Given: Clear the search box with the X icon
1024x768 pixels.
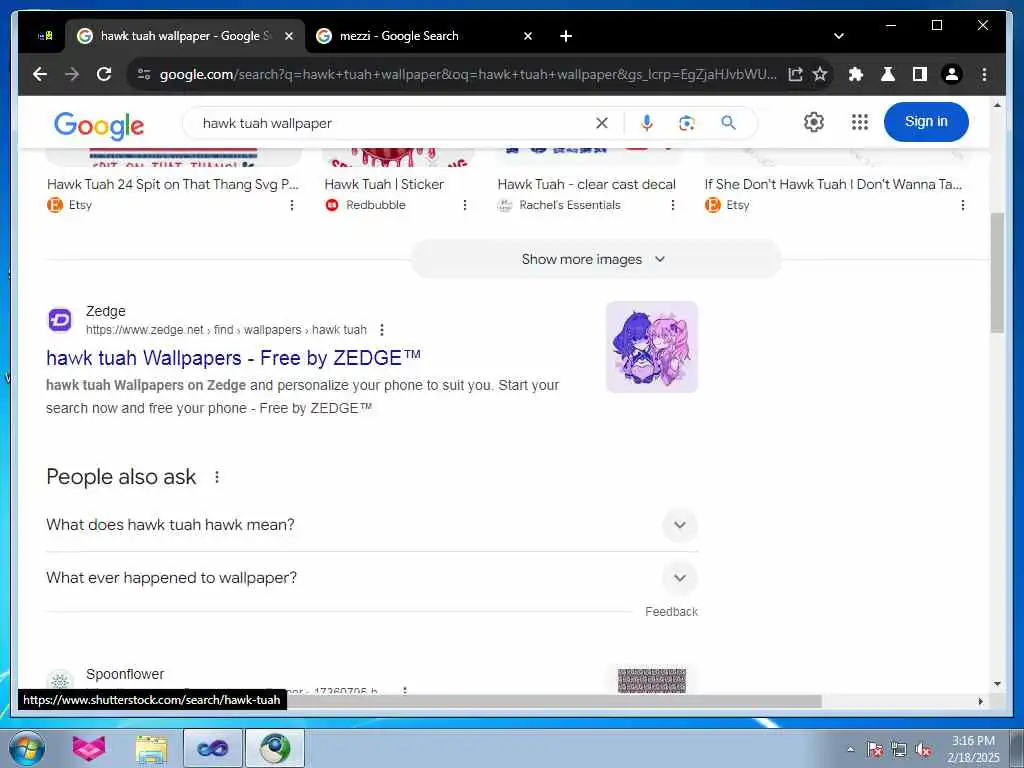Looking at the screenshot, I should (601, 123).
